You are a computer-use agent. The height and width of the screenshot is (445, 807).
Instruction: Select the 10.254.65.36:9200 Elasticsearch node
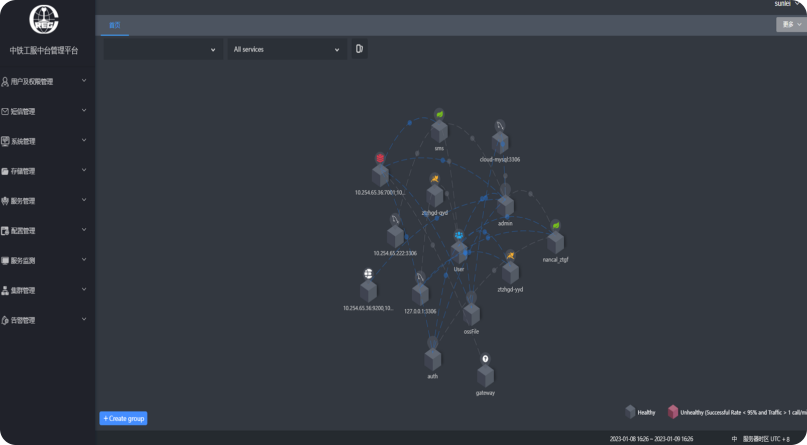[x=369, y=291]
